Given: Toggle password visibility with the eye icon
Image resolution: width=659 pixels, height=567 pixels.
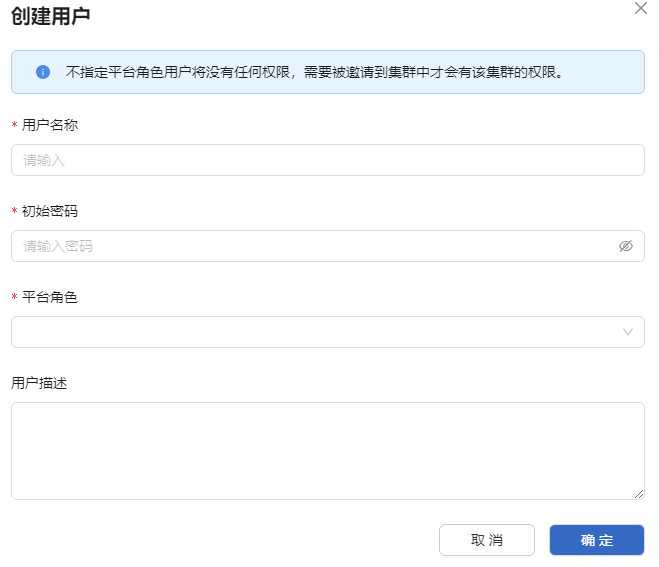Looking at the screenshot, I should [x=626, y=246].
